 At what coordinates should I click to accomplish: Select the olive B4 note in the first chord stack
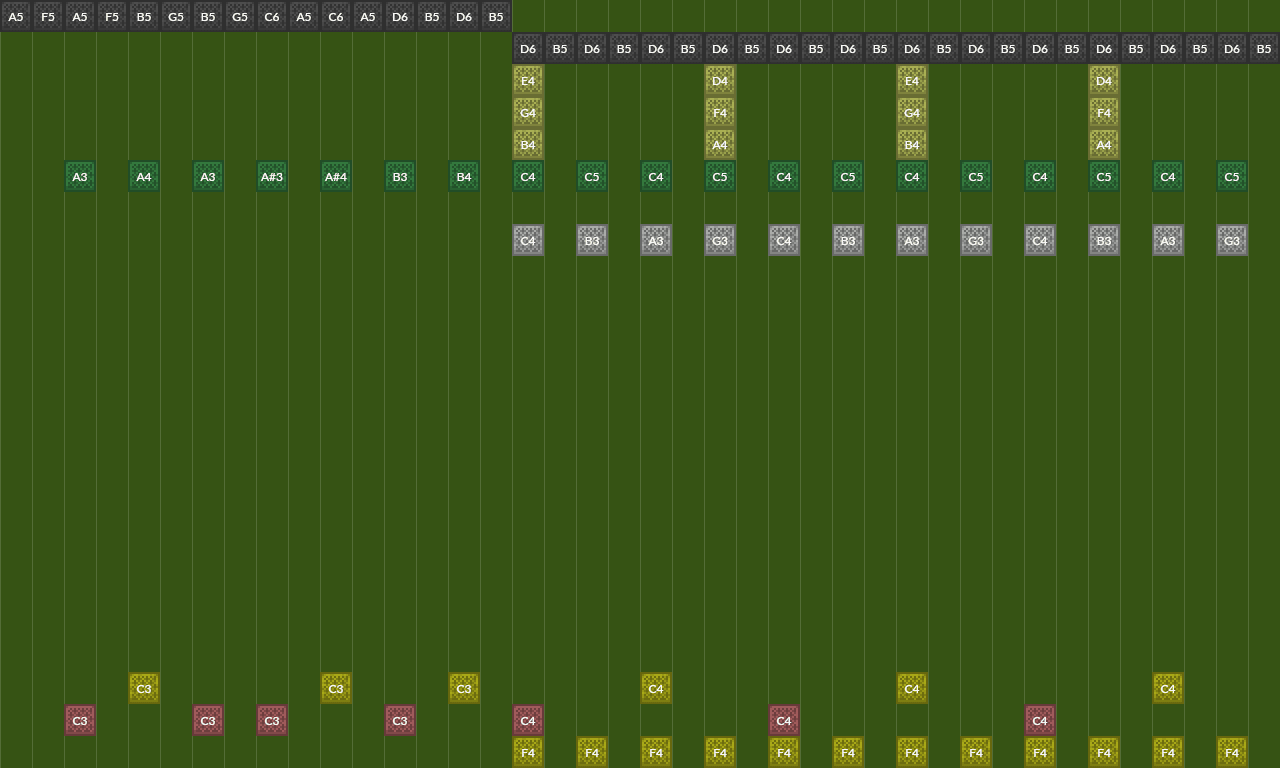point(528,145)
